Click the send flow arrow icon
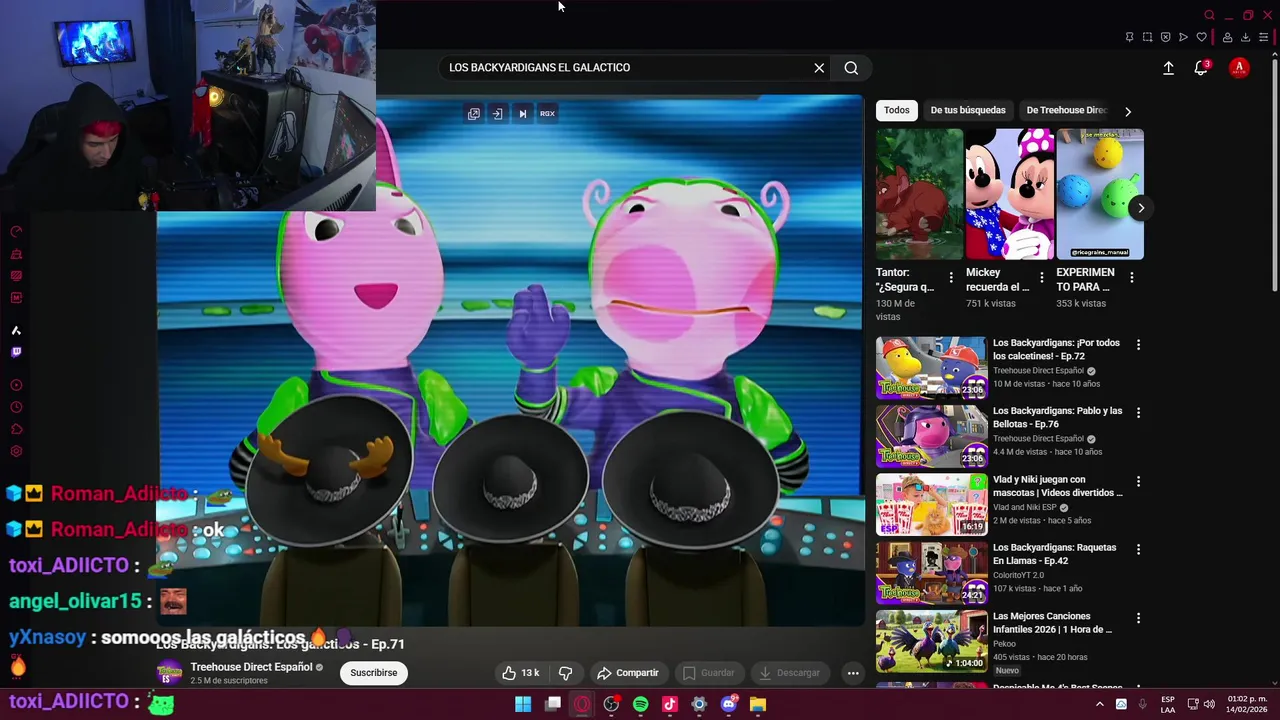Image resolution: width=1280 pixels, height=720 pixels. coord(1183,37)
